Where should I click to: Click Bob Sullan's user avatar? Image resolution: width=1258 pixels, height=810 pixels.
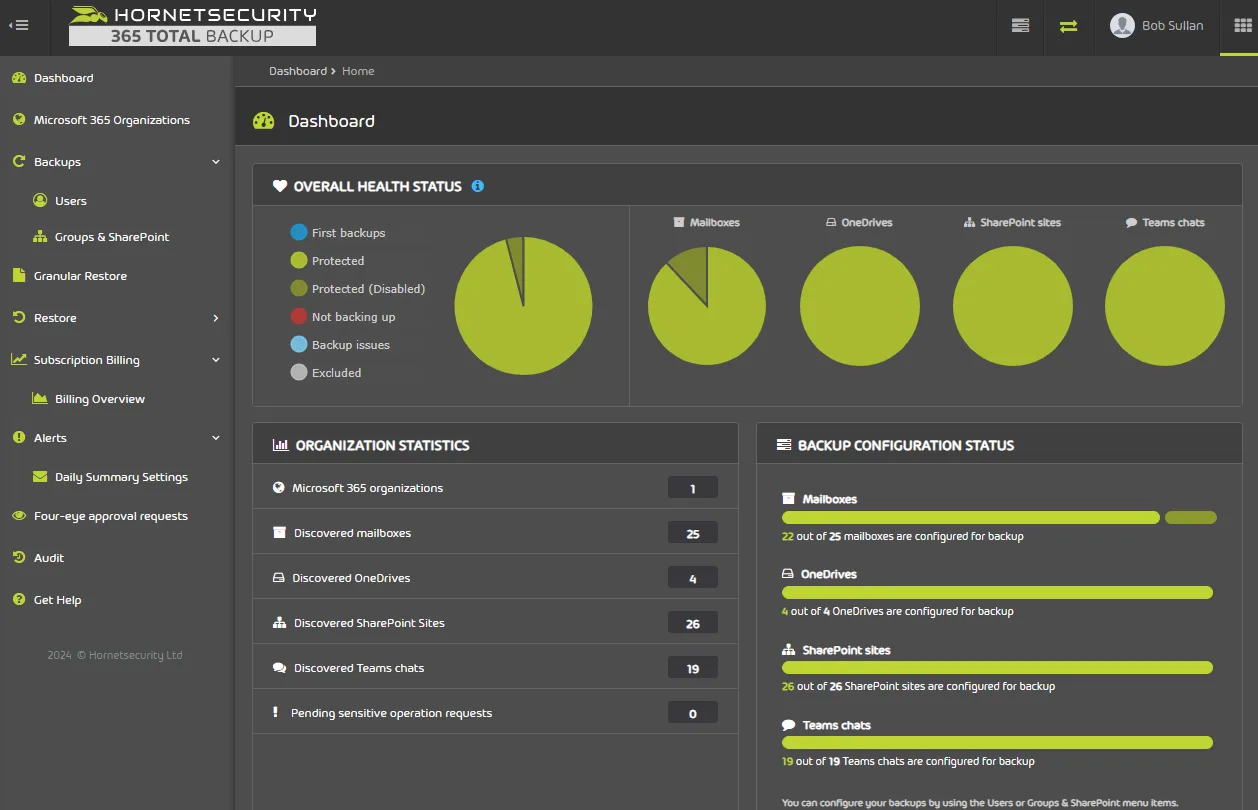point(1122,26)
